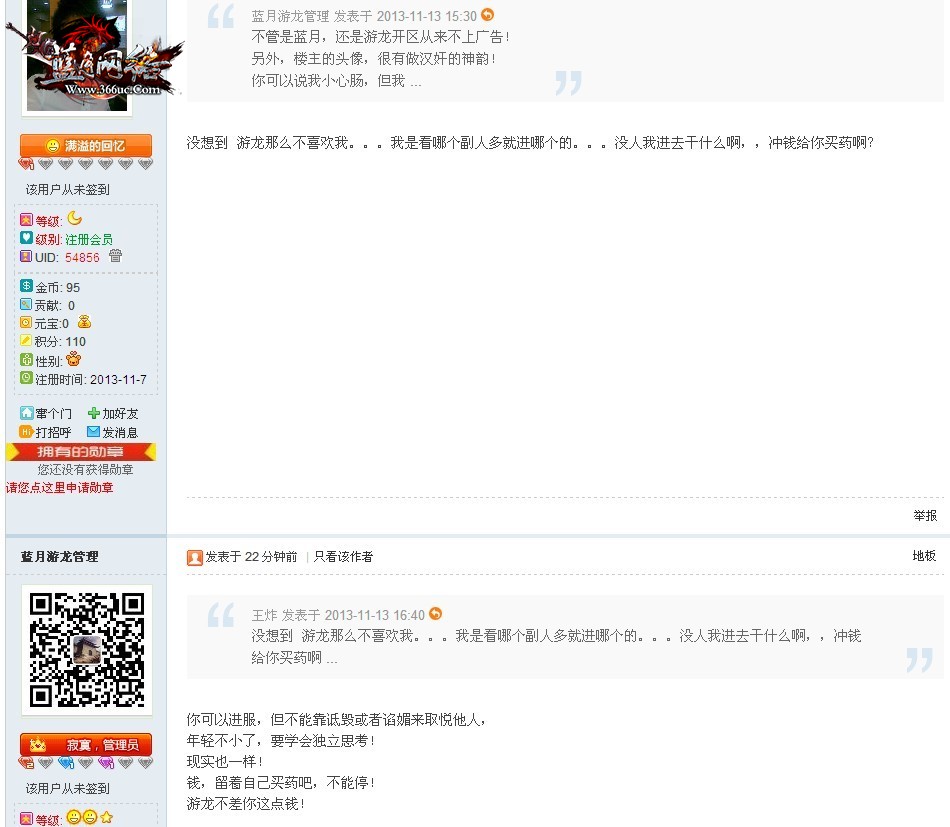This screenshot has width=950, height=827.
Task: Click the orange Hi 打招呼 icon
Action: [x=27, y=432]
